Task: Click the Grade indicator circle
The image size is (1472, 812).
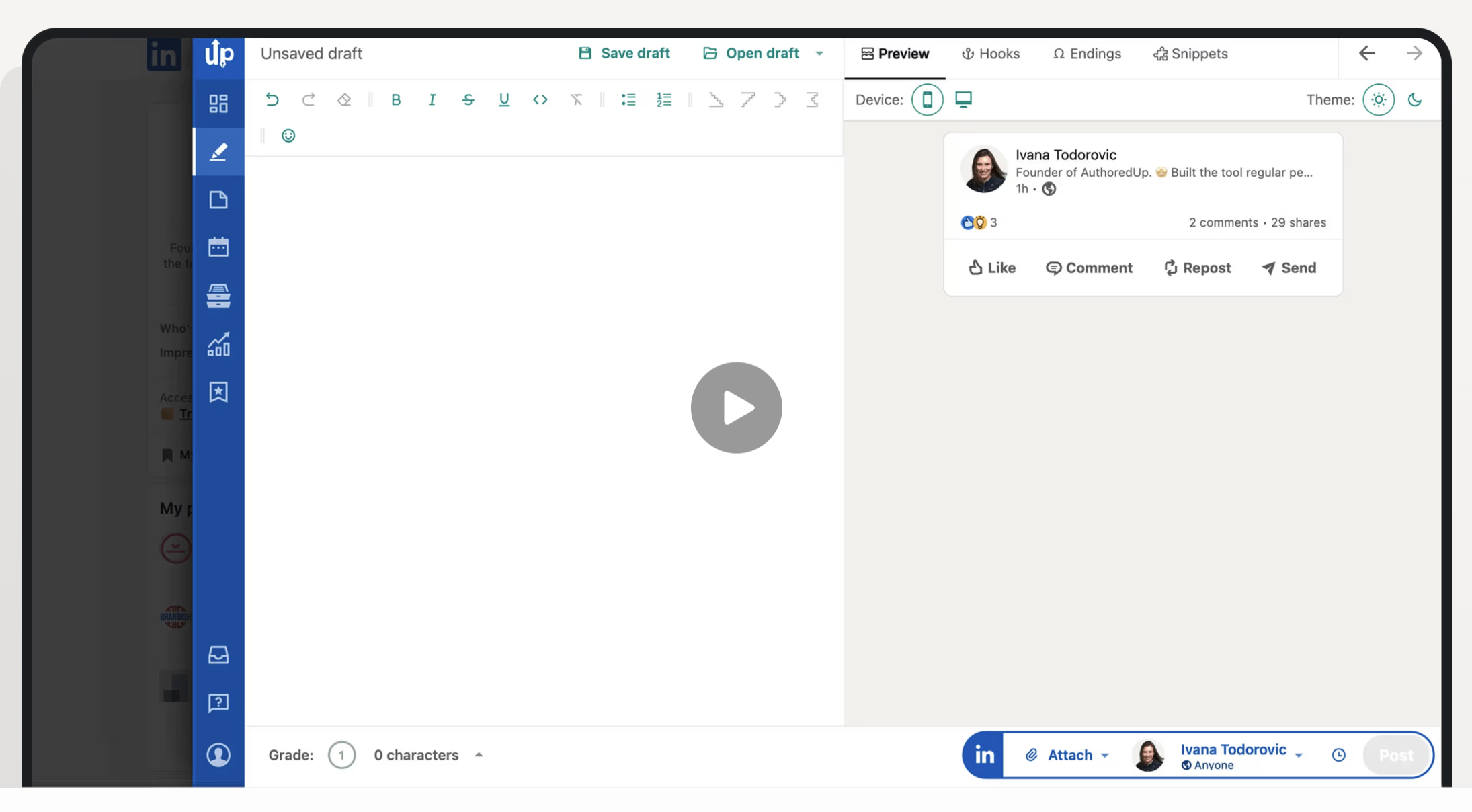Action: [341, 755]
